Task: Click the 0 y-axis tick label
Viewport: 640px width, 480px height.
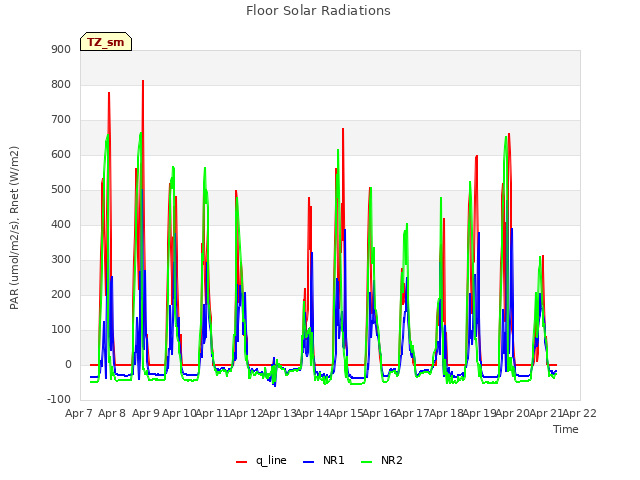Action: click(x=68, y=365)
